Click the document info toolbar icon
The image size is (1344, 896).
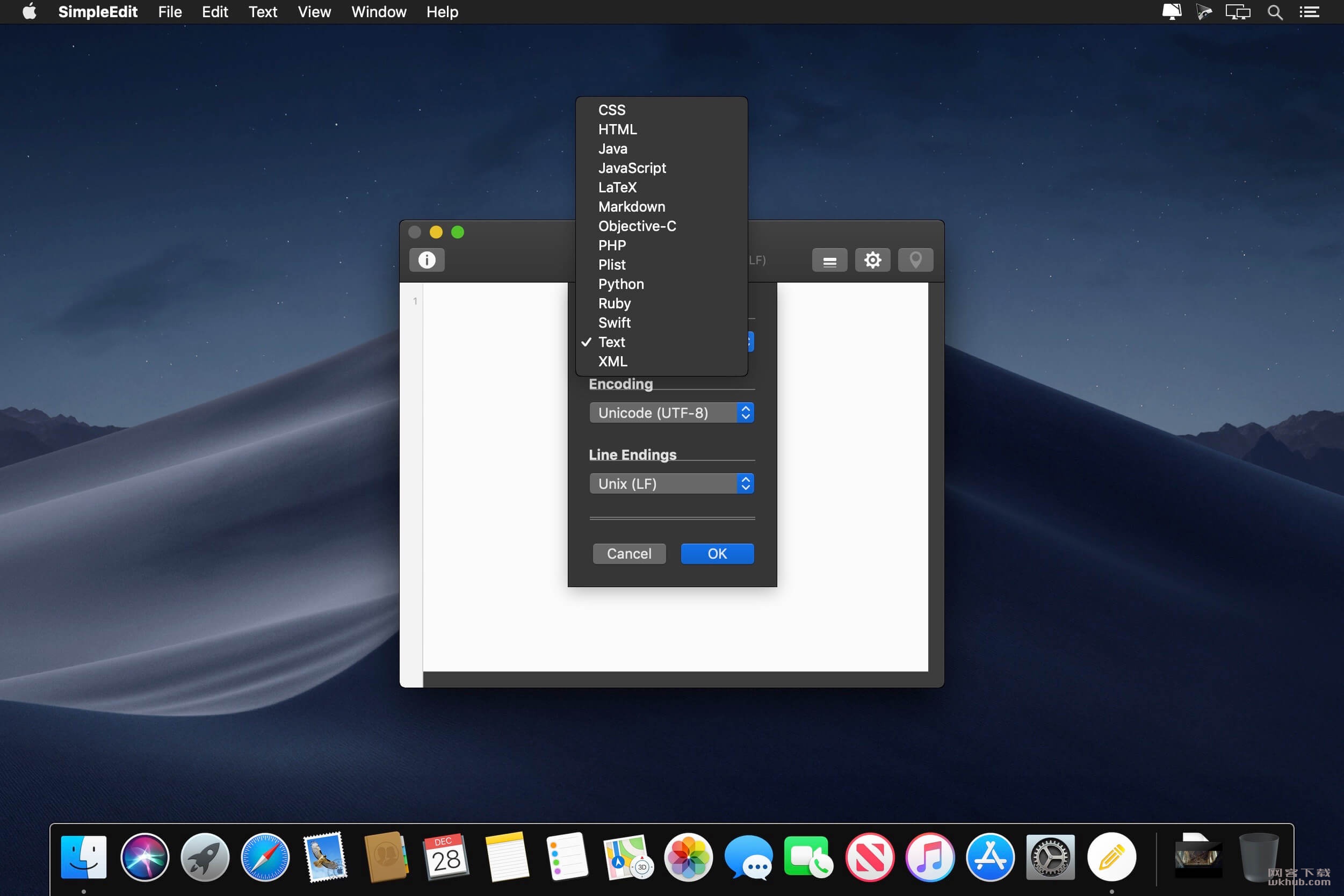pos(427,260)
